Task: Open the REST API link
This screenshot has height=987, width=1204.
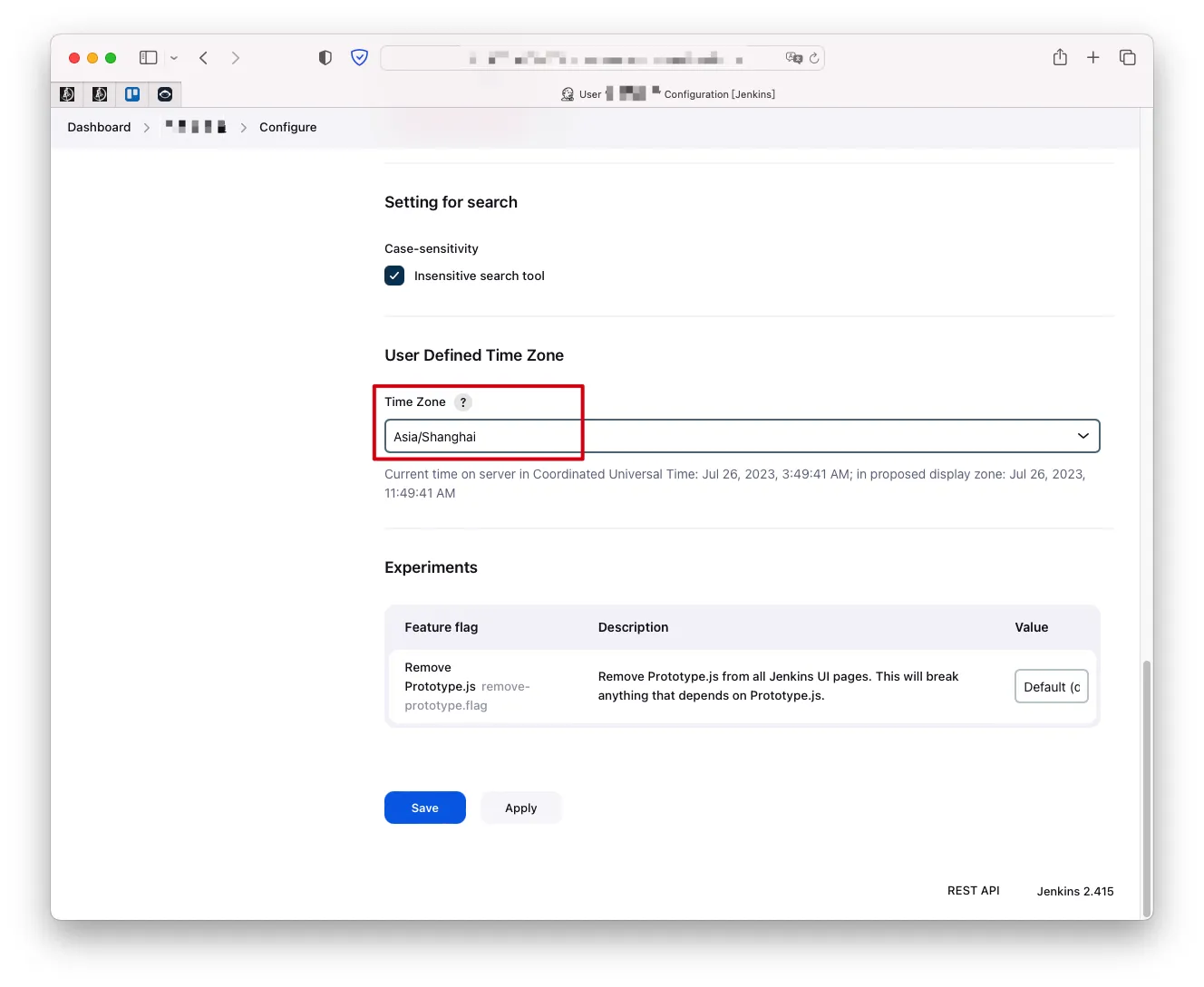Action: coord(974,891)
